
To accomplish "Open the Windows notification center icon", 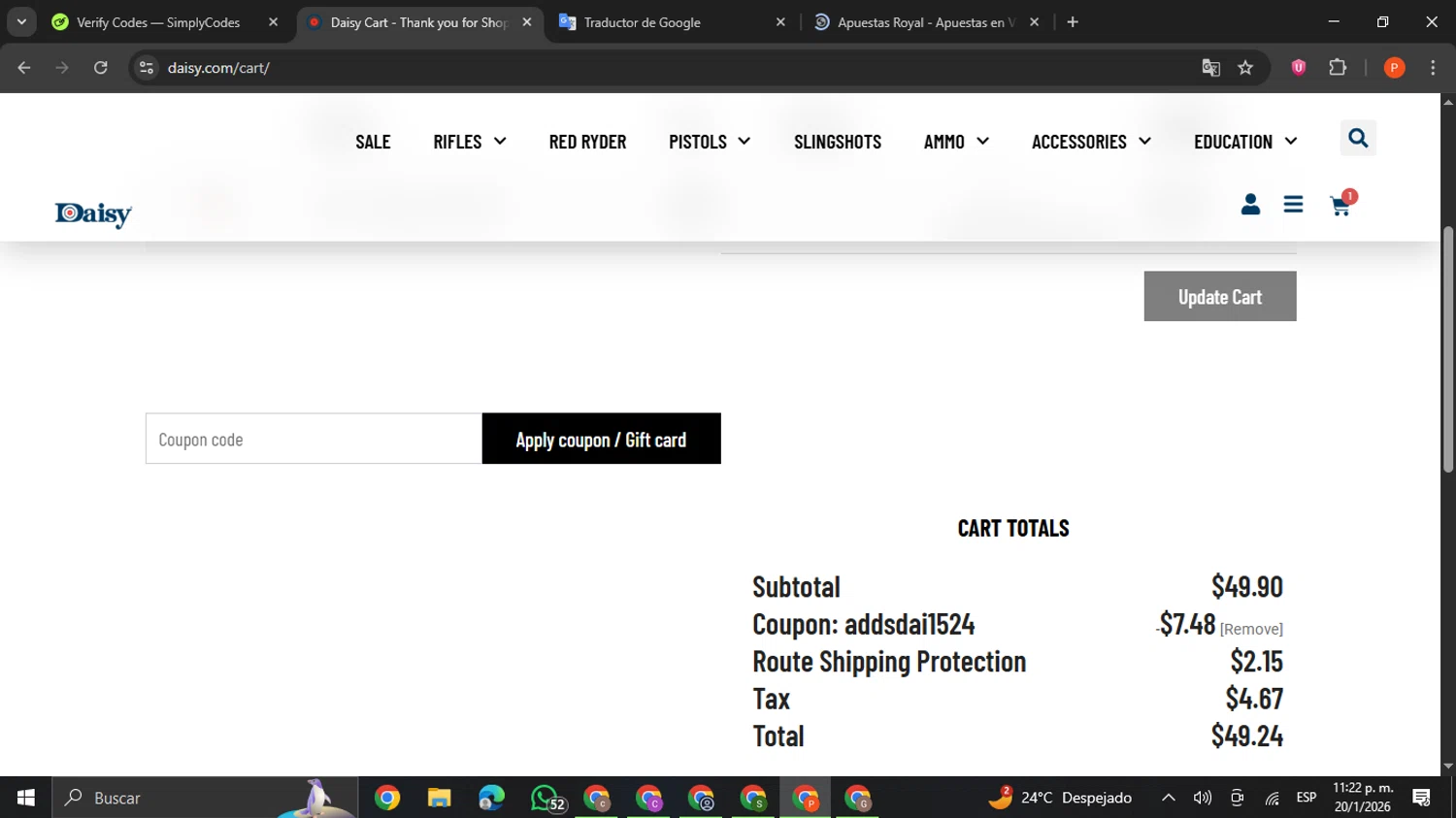I will [1422, 798].
